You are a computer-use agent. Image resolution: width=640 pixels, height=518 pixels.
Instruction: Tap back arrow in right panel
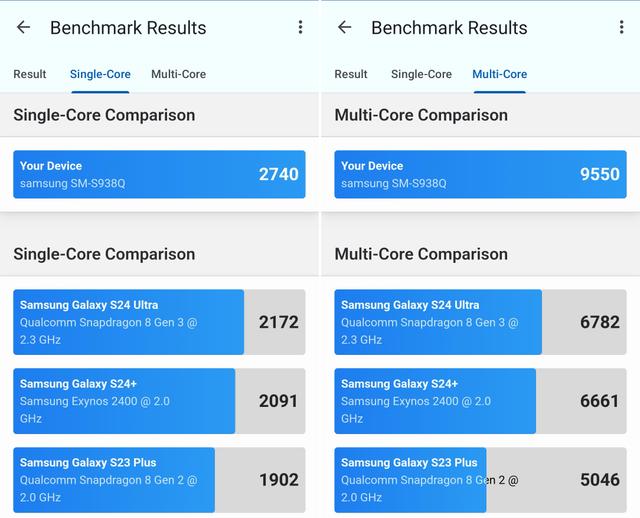tap(345, 28)
